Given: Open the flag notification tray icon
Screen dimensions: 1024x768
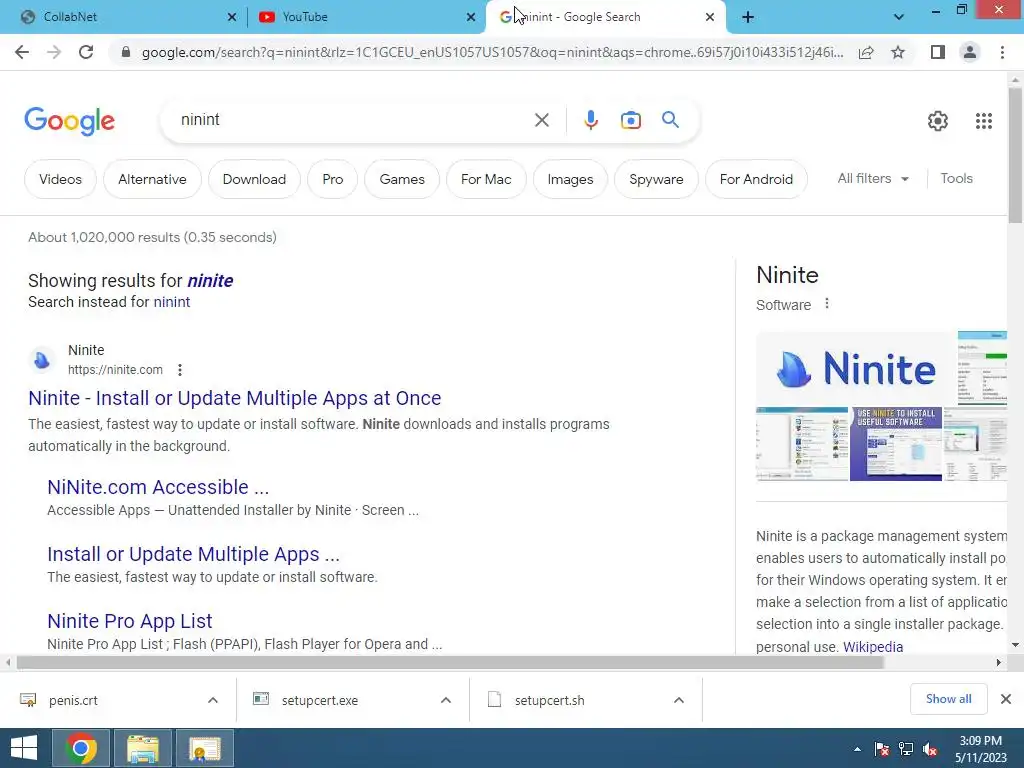Looking at the screenshot, I should 882,749.
